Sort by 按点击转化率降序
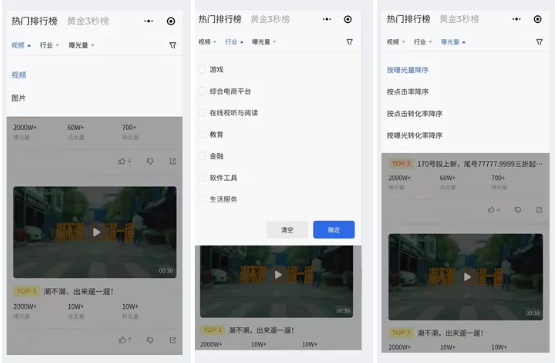The height and width of the screenshot is (363, 557). tap(415, 114)
